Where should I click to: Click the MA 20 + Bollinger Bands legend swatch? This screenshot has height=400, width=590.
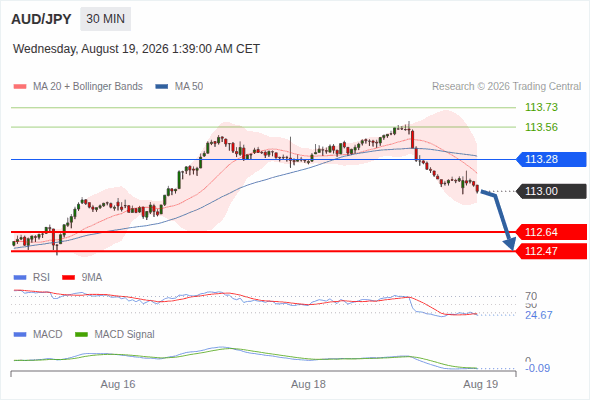click(20, 87)
